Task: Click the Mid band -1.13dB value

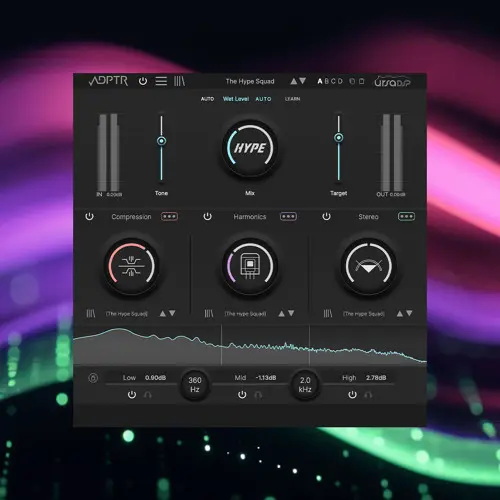Action: [266, 378]
